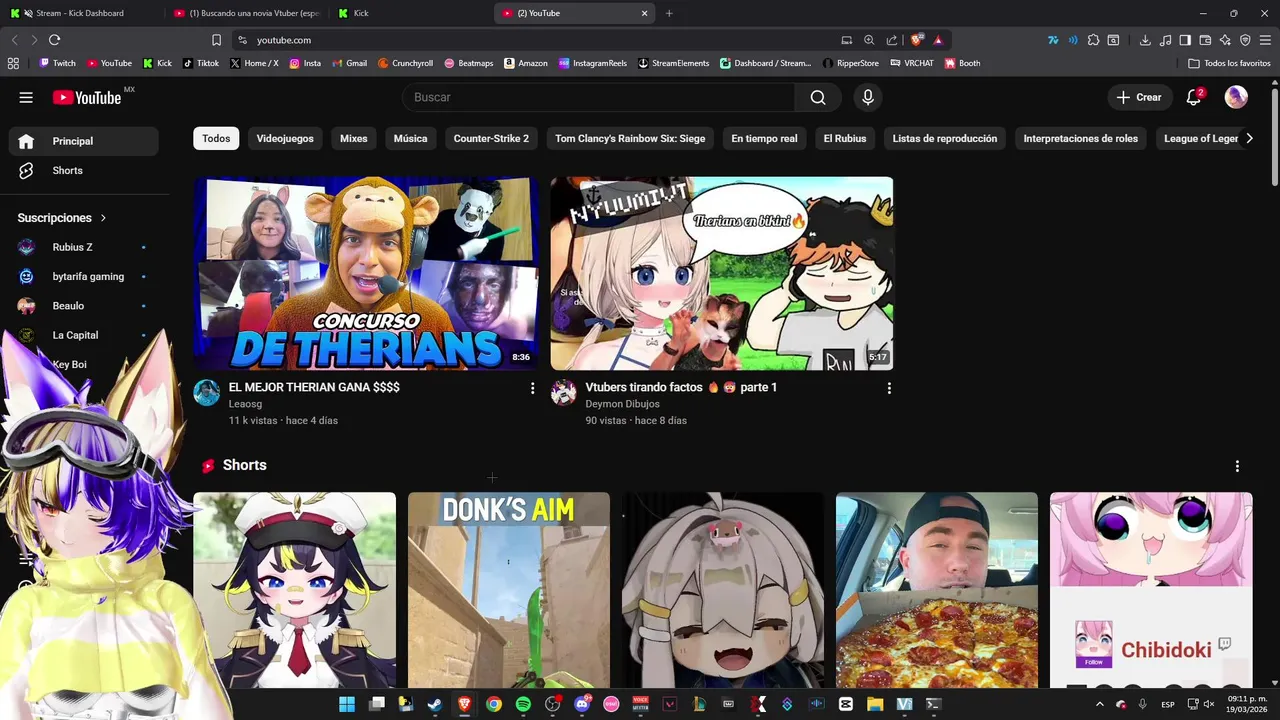Open options for Vtubers tirando factos video
The height and width of the screenshot is (720, 1280).
click(x=889, y=388)
